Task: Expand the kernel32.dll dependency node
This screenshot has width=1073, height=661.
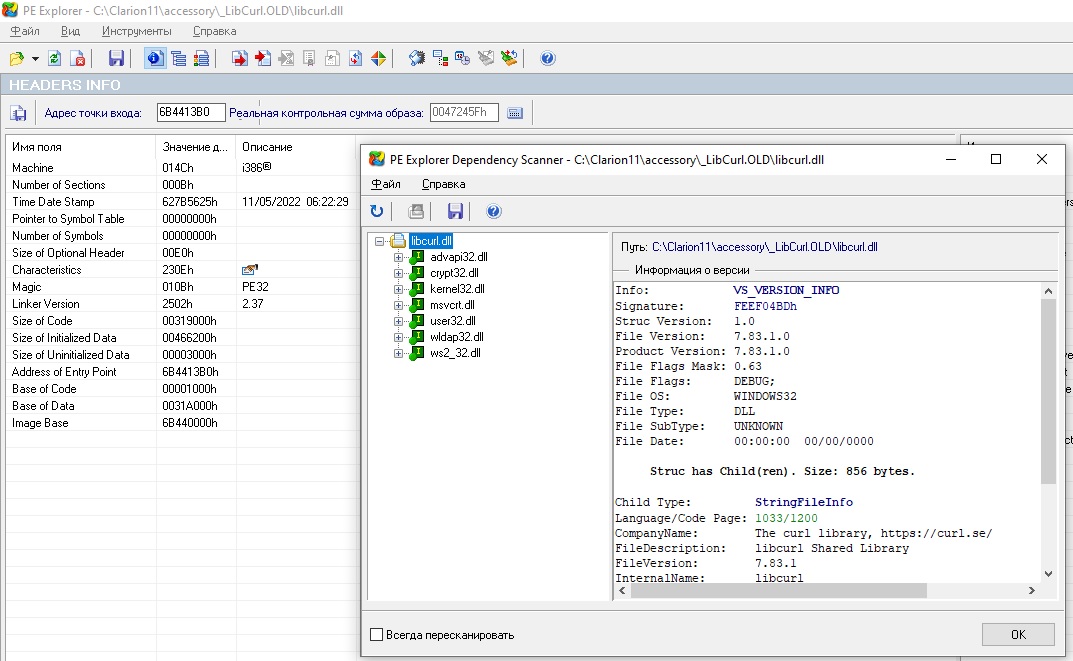Action: tap(398, 289)
